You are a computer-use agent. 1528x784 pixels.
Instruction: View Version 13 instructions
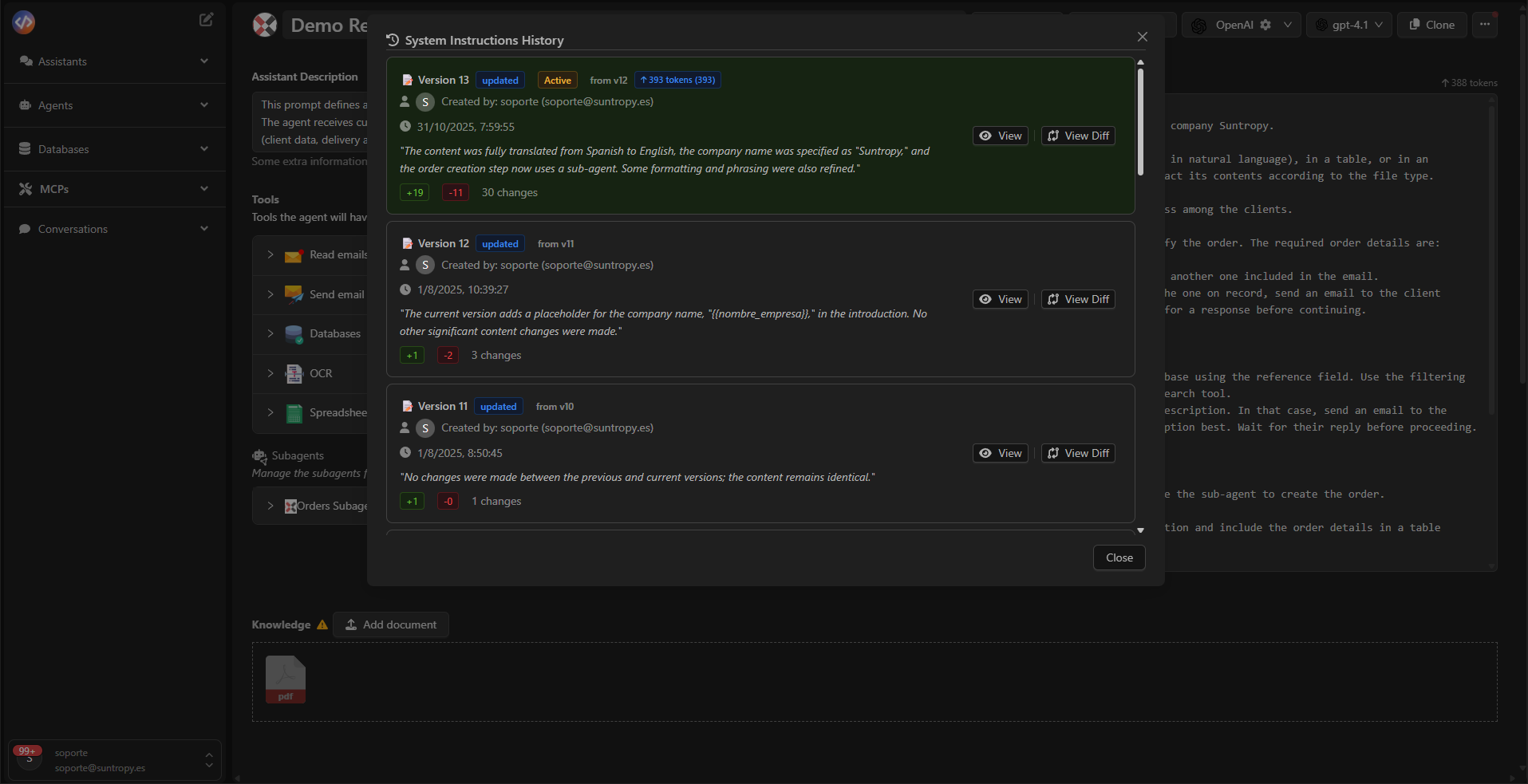coord(1001,136)
